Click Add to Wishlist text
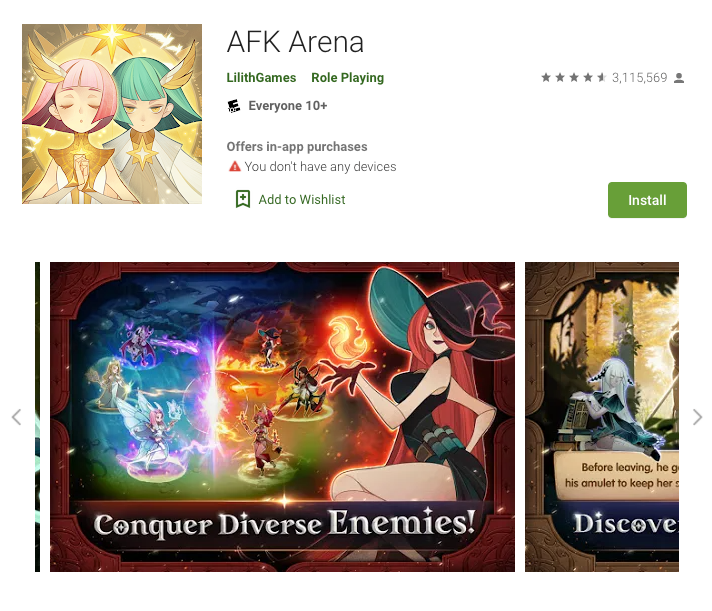 tap(302, 199)
